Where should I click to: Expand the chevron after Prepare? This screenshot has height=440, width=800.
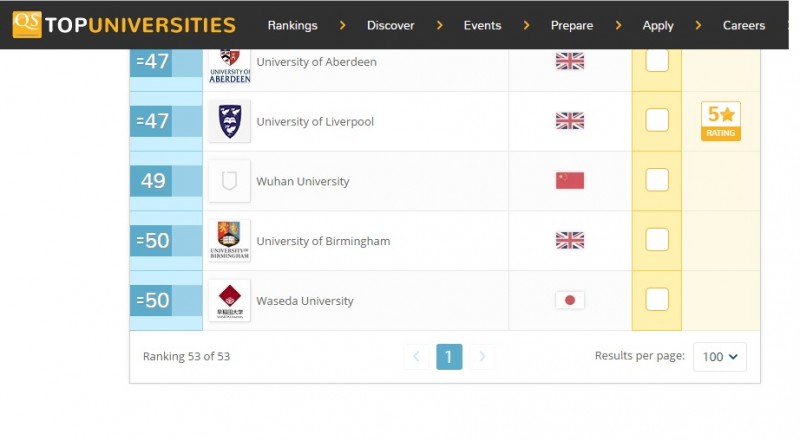618,25
